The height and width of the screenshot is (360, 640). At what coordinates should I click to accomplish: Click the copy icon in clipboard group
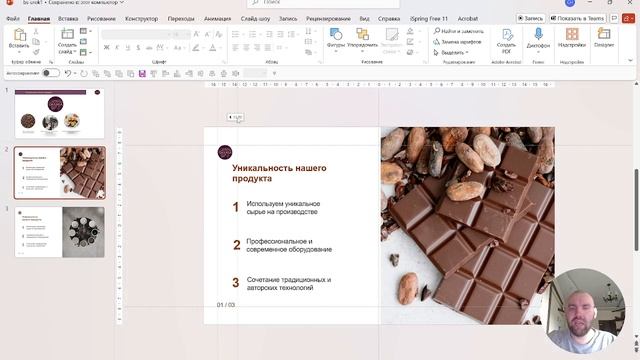tap(36, 42)
